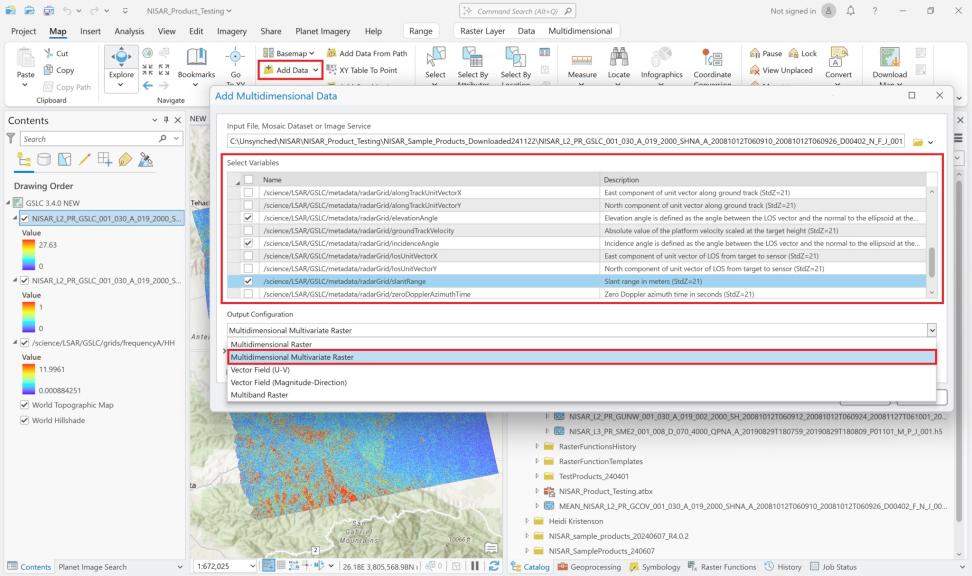Refresh the map view in status bar
This screenshot has height=576, width=972.
coord(494,565)
